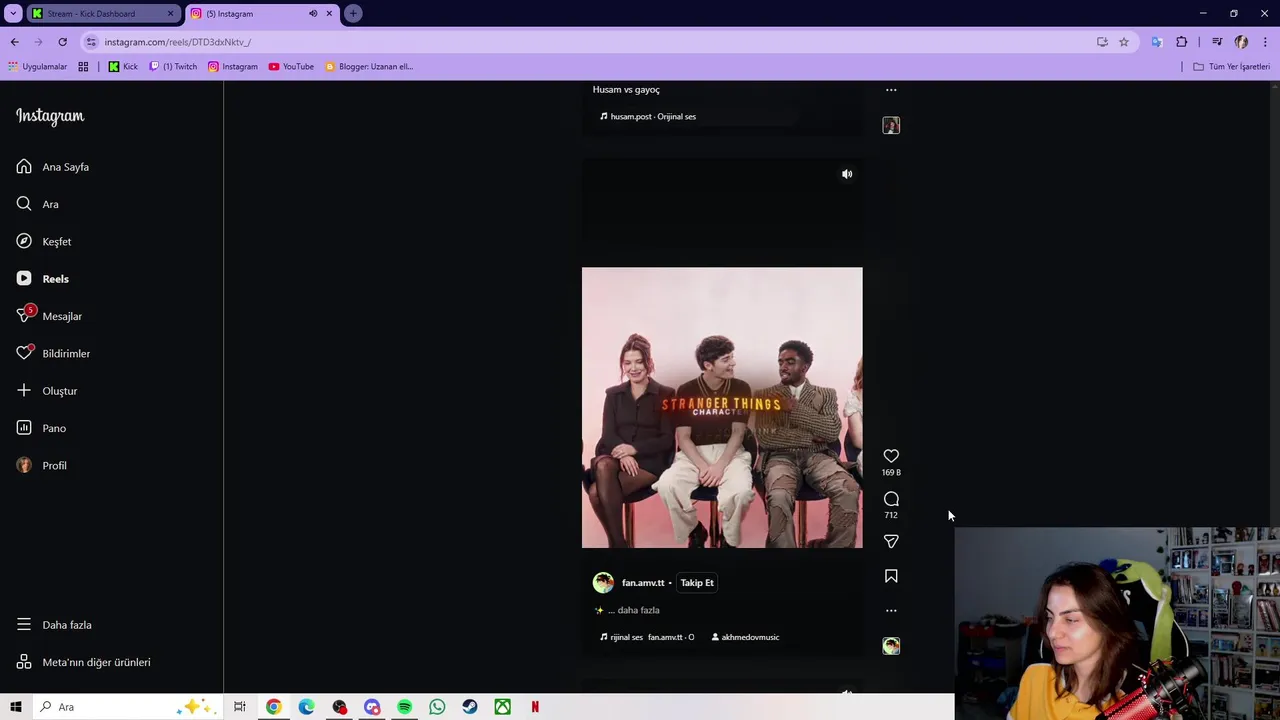
Task: Open Ara search in Instagram sidebar
Action: coord(38,204)
